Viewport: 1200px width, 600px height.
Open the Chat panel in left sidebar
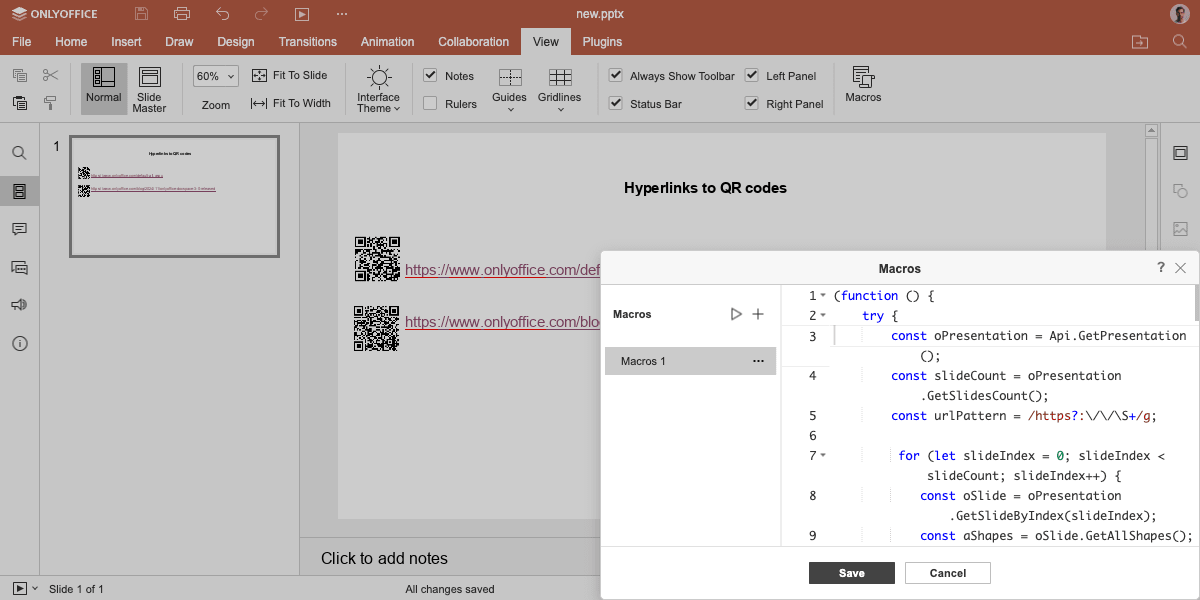(x=19, y=267)
